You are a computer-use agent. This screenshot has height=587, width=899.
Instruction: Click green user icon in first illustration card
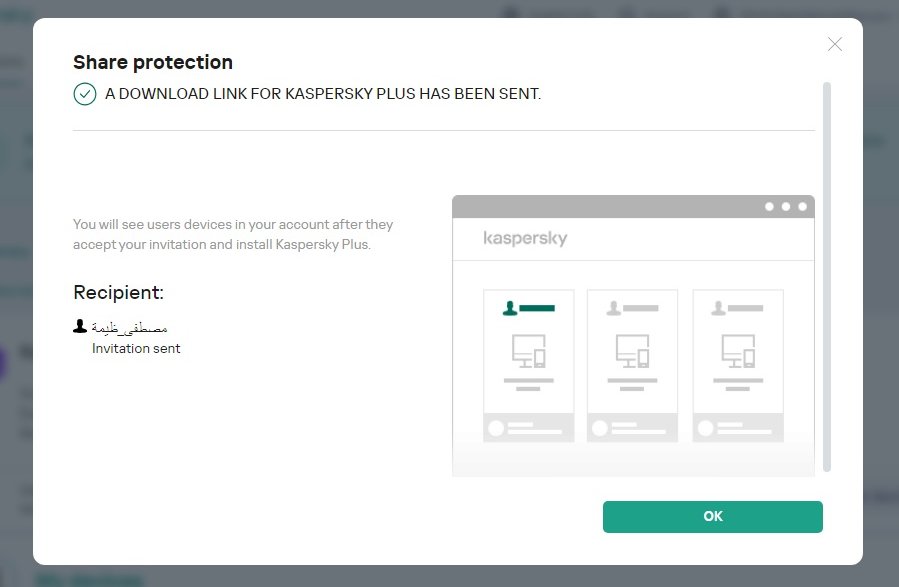pos(510,309)
